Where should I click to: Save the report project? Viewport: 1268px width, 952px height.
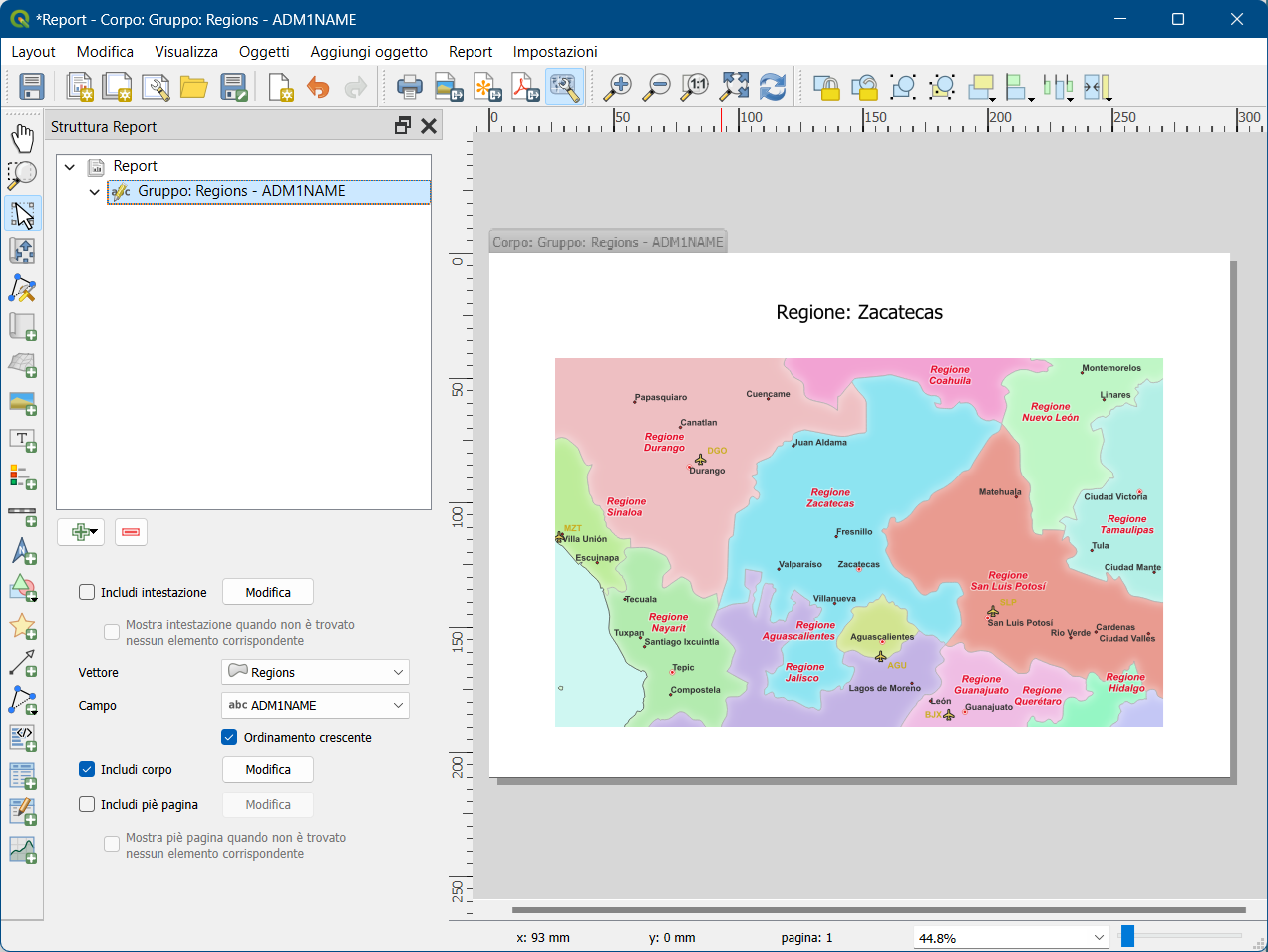coord(32,87)
